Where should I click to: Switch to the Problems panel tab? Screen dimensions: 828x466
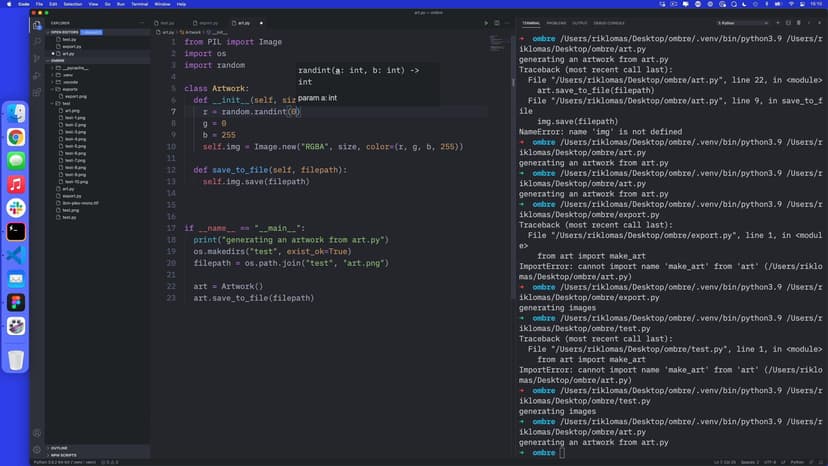click(x=556, y=22)
